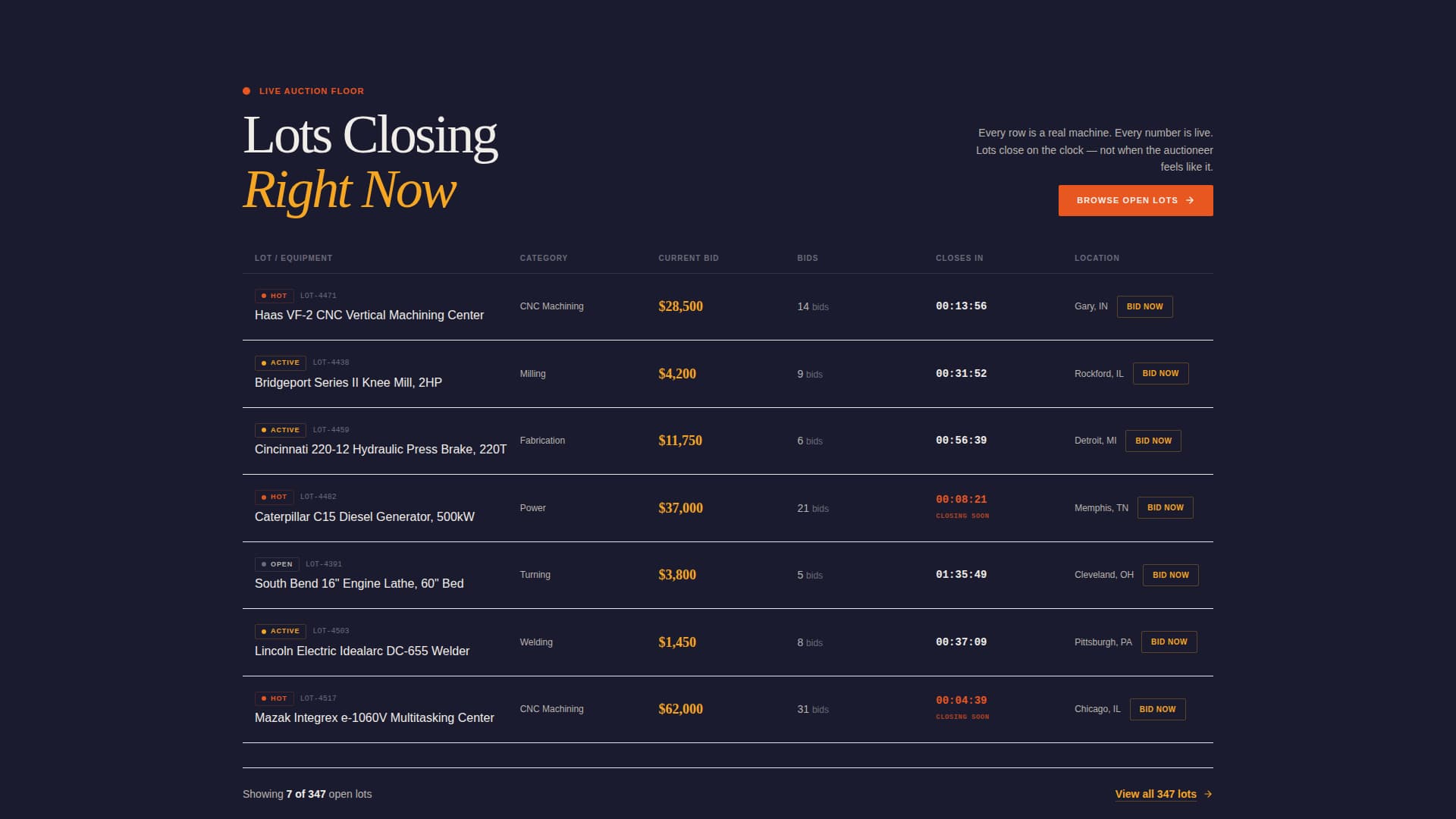The height and width of the screenshot is (819, 1456).
Task: Click the live indicator dot beside LIVE AUCTION FLOOR
Action: pyautogui.click(x=246, y=90)
